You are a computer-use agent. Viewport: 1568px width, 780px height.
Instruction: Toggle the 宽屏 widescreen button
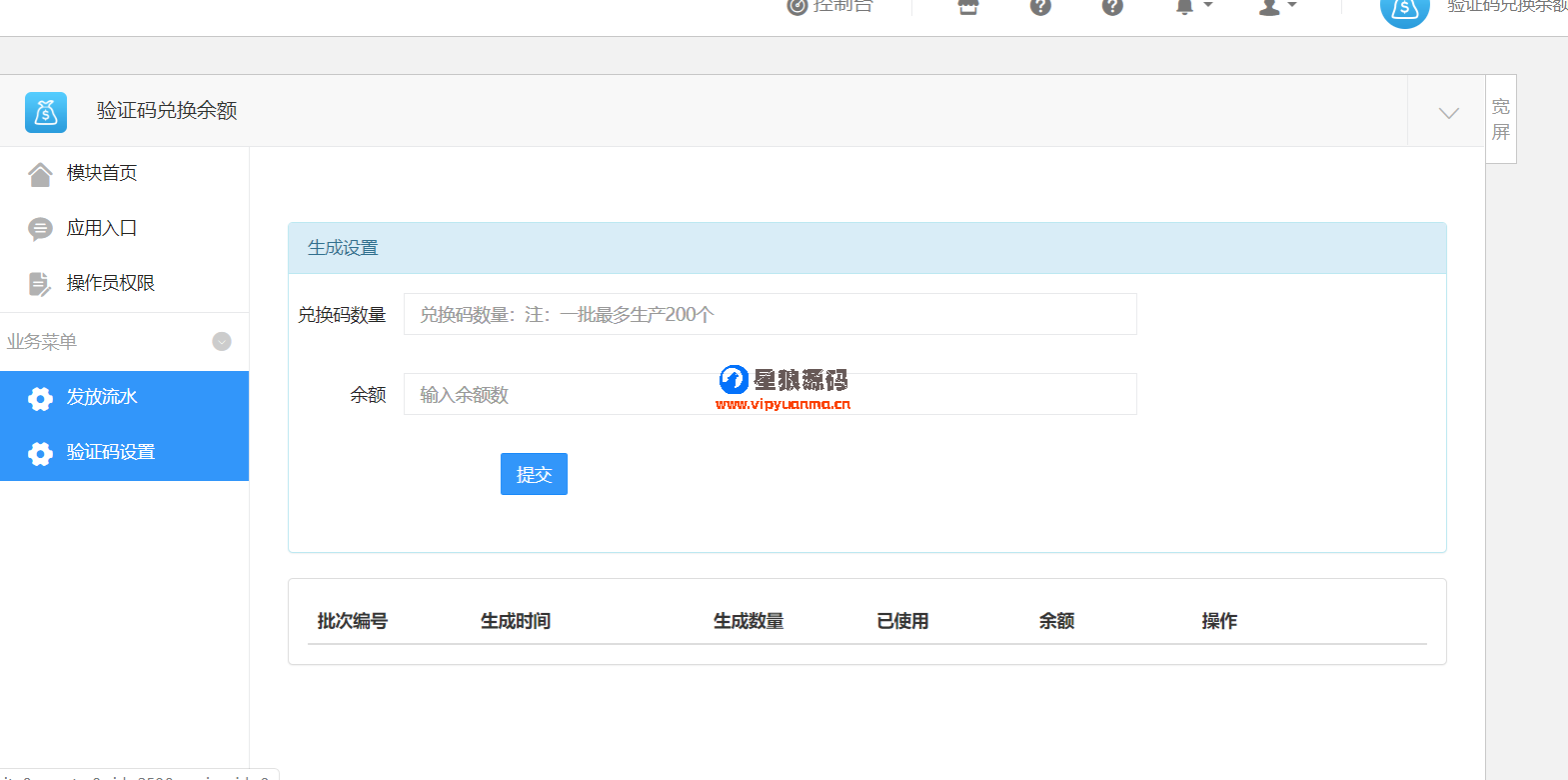(x=1501, y=119)
